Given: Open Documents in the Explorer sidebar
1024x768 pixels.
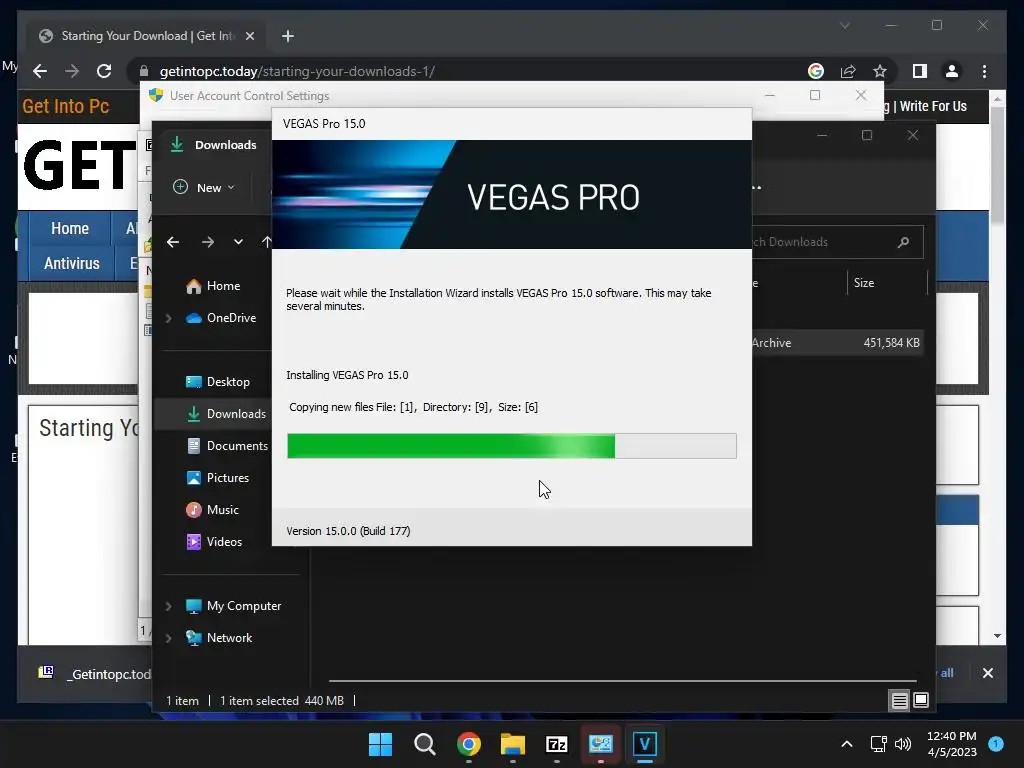Looking at the screenshot, I should 227,446.
